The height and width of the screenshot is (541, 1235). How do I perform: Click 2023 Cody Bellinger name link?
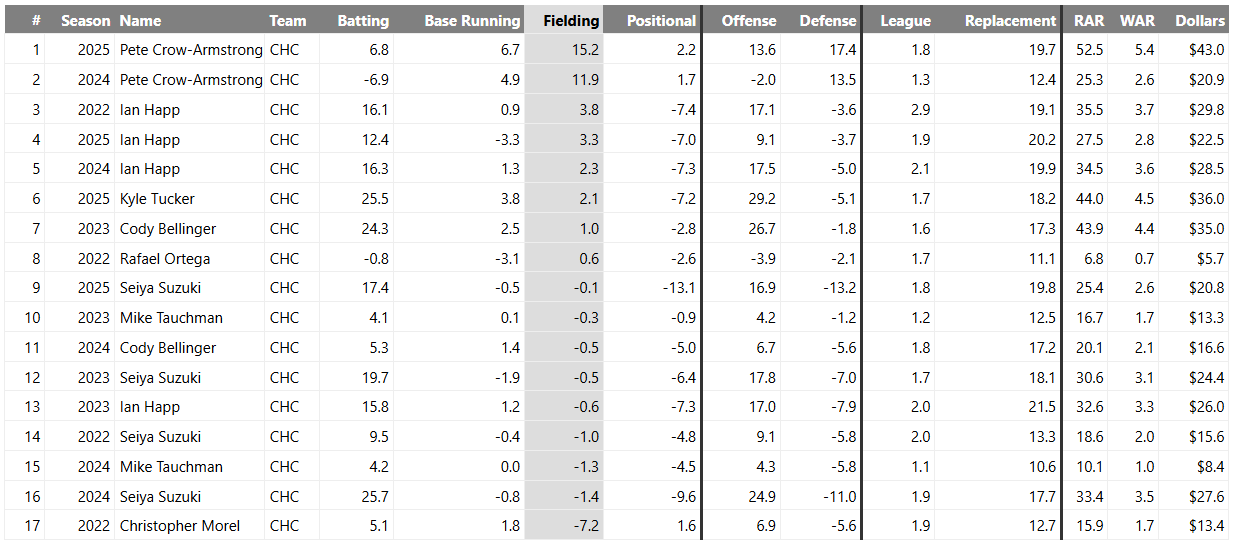168,229
